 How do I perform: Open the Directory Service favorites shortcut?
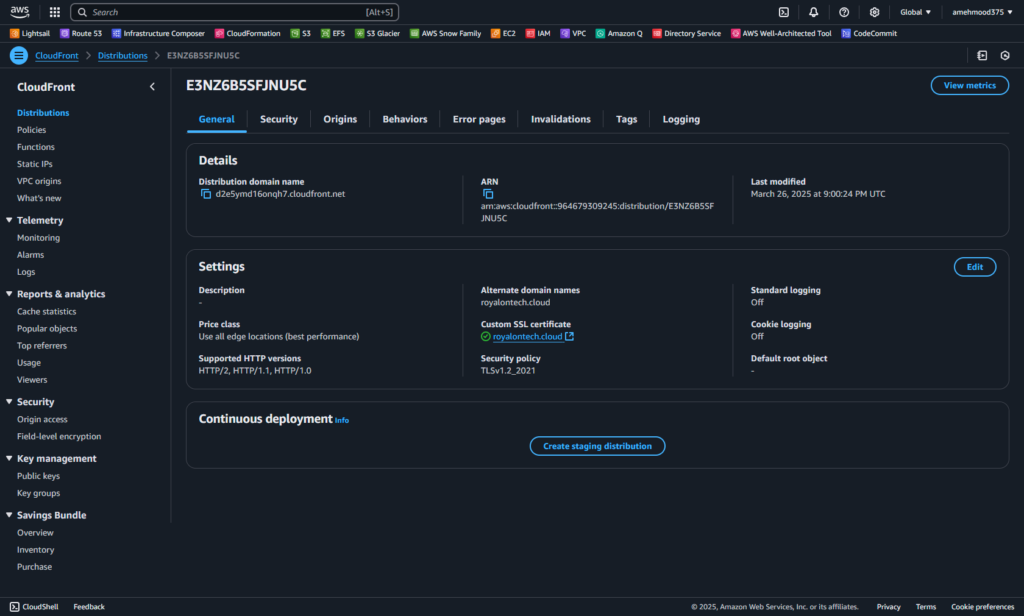(686, 33)
